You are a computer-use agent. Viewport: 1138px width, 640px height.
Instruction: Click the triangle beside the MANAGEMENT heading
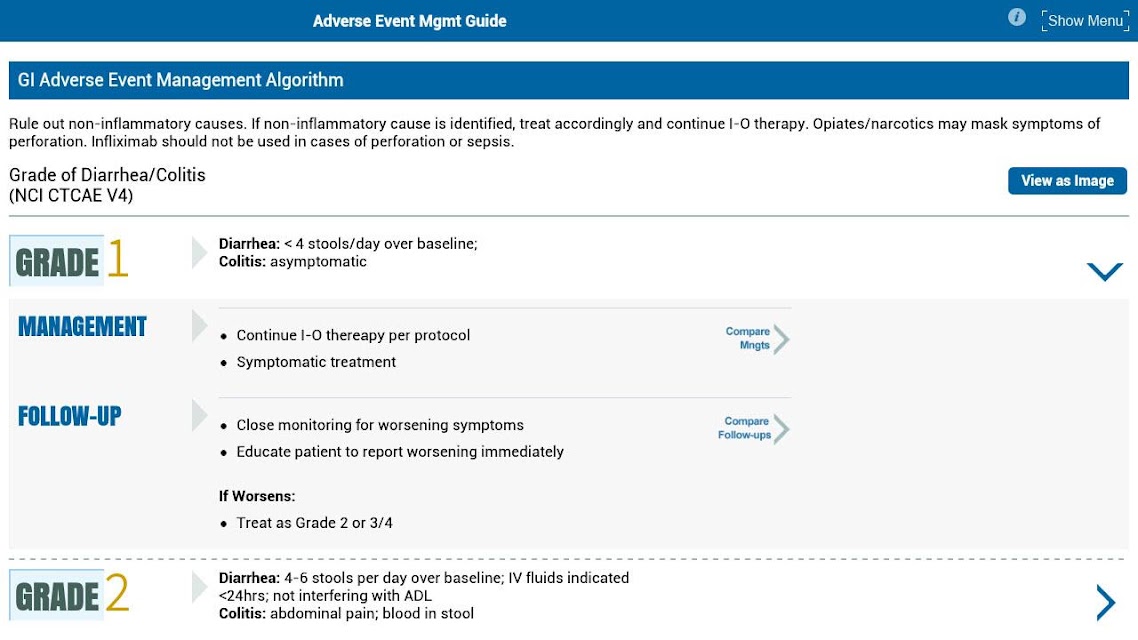(199, 326)
